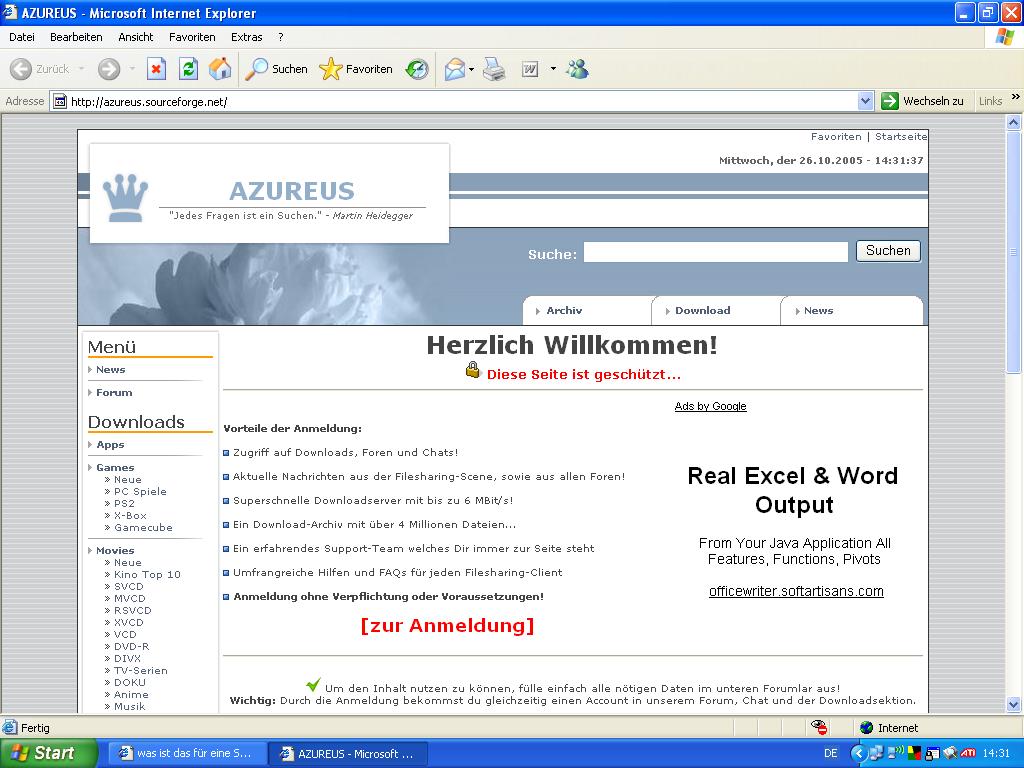The height and width of the screenshot is (768, 1024).
Task: Open the Ads by Google link
Action: 711,406
